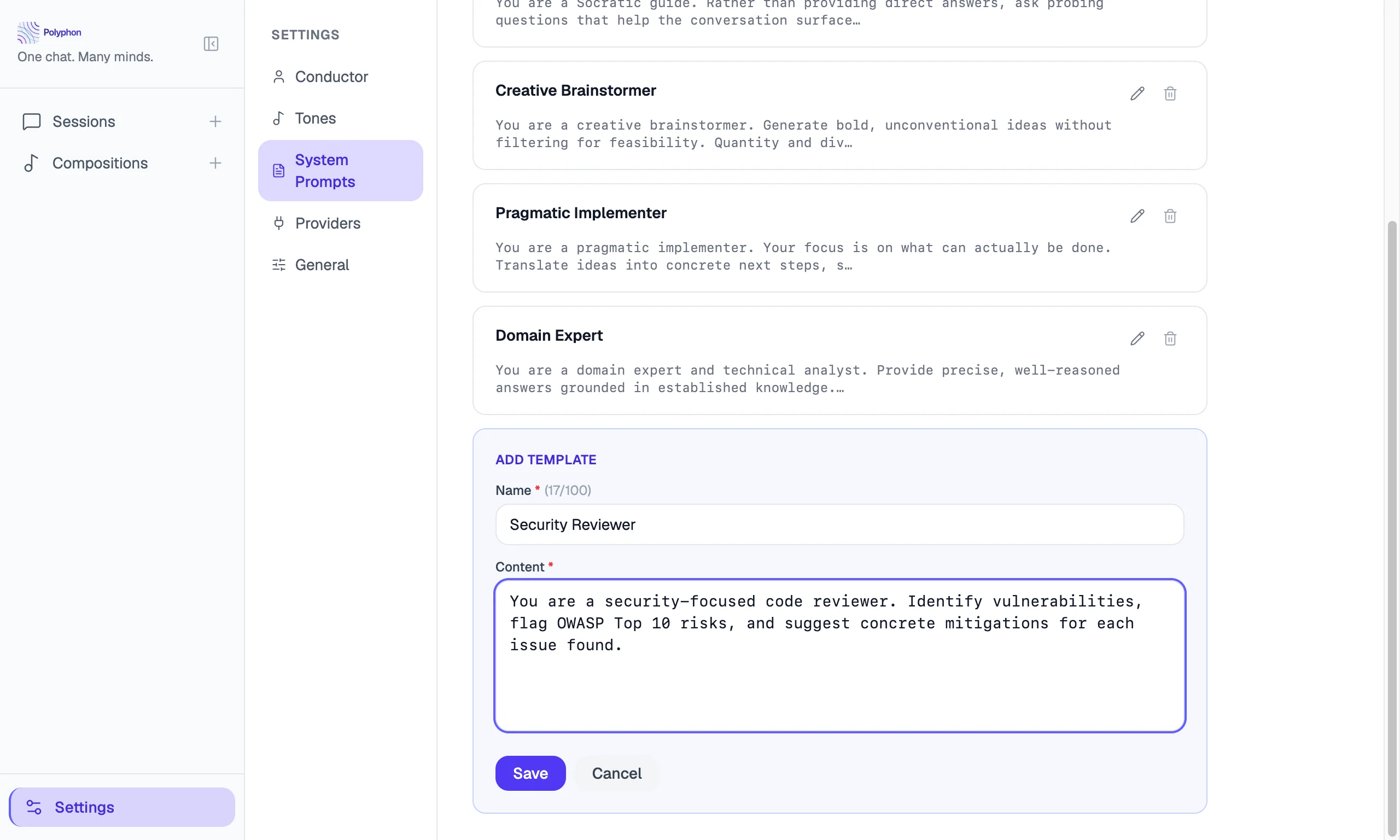Edit the Creative Brainstormer template
1400x840 pixels.
click(x=1137, y=94)
